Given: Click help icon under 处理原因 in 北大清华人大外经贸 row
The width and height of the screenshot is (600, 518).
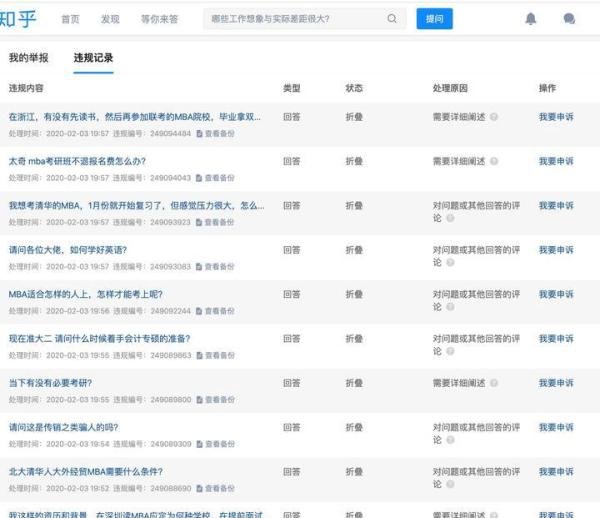Looking at the screenshot, I should coord(450,484).
